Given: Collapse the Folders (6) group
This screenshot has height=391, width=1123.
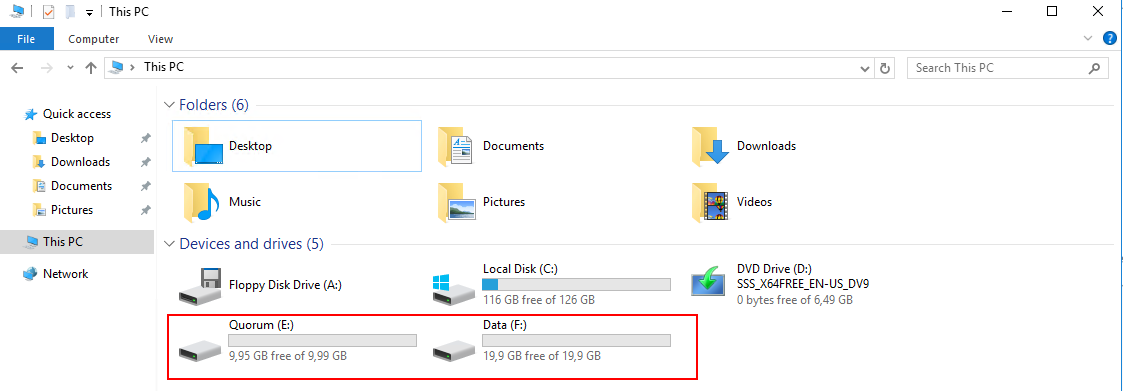Looking at the screenshot, I should tap(169, 105).
